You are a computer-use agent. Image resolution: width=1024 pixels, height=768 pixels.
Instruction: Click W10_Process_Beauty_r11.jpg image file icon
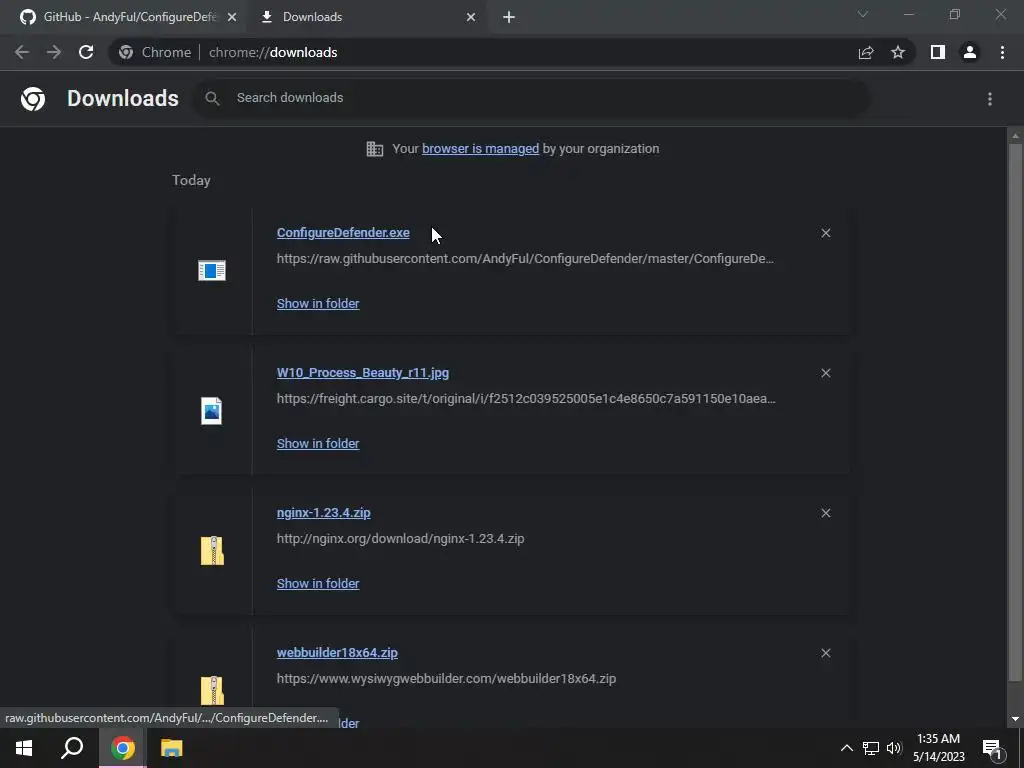click(212, 411)
